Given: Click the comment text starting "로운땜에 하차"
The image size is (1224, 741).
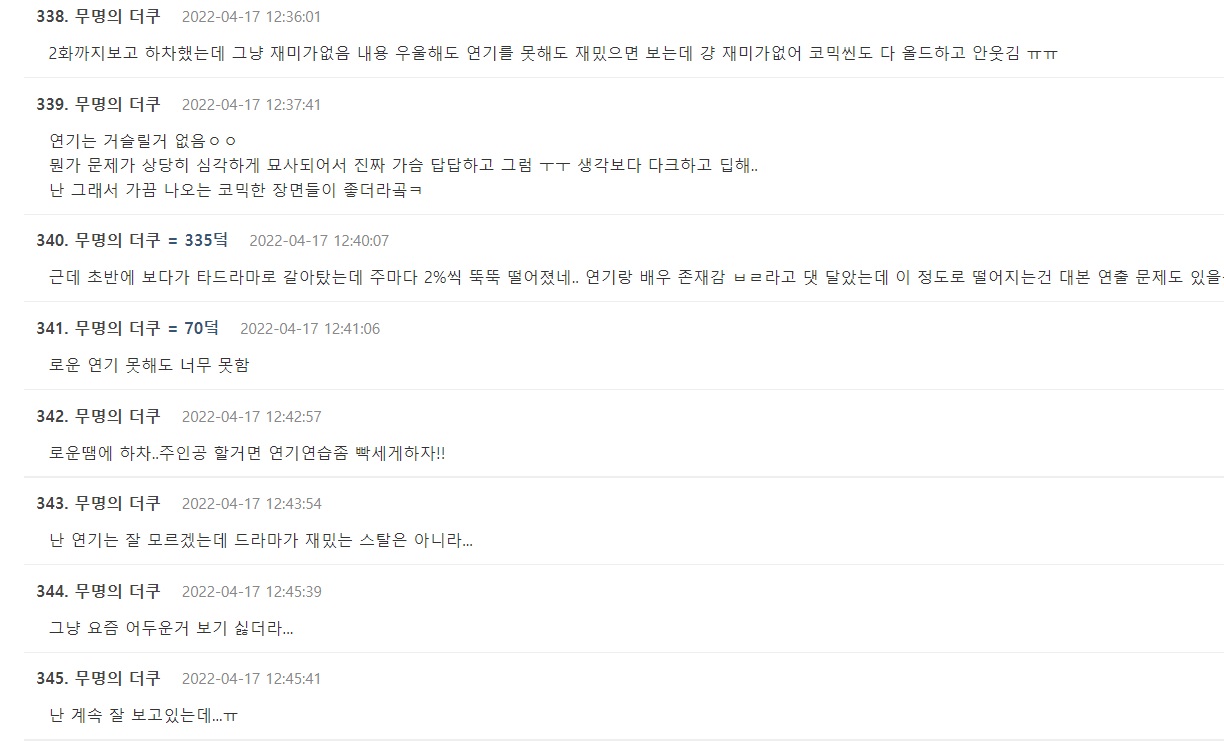Looking at the screenshot, I should point(247,453).
